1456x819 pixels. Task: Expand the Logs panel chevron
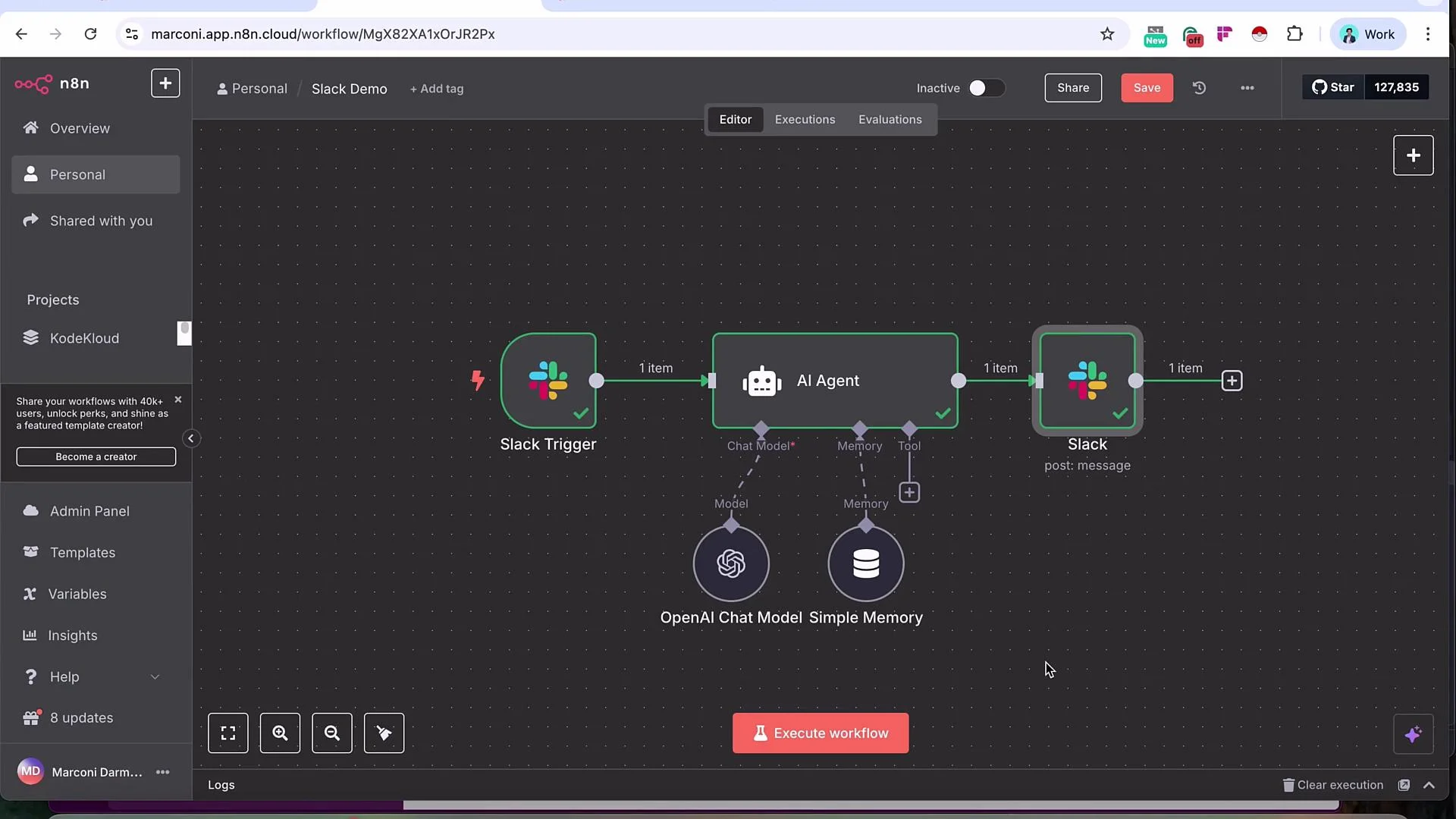(1429, 785)
